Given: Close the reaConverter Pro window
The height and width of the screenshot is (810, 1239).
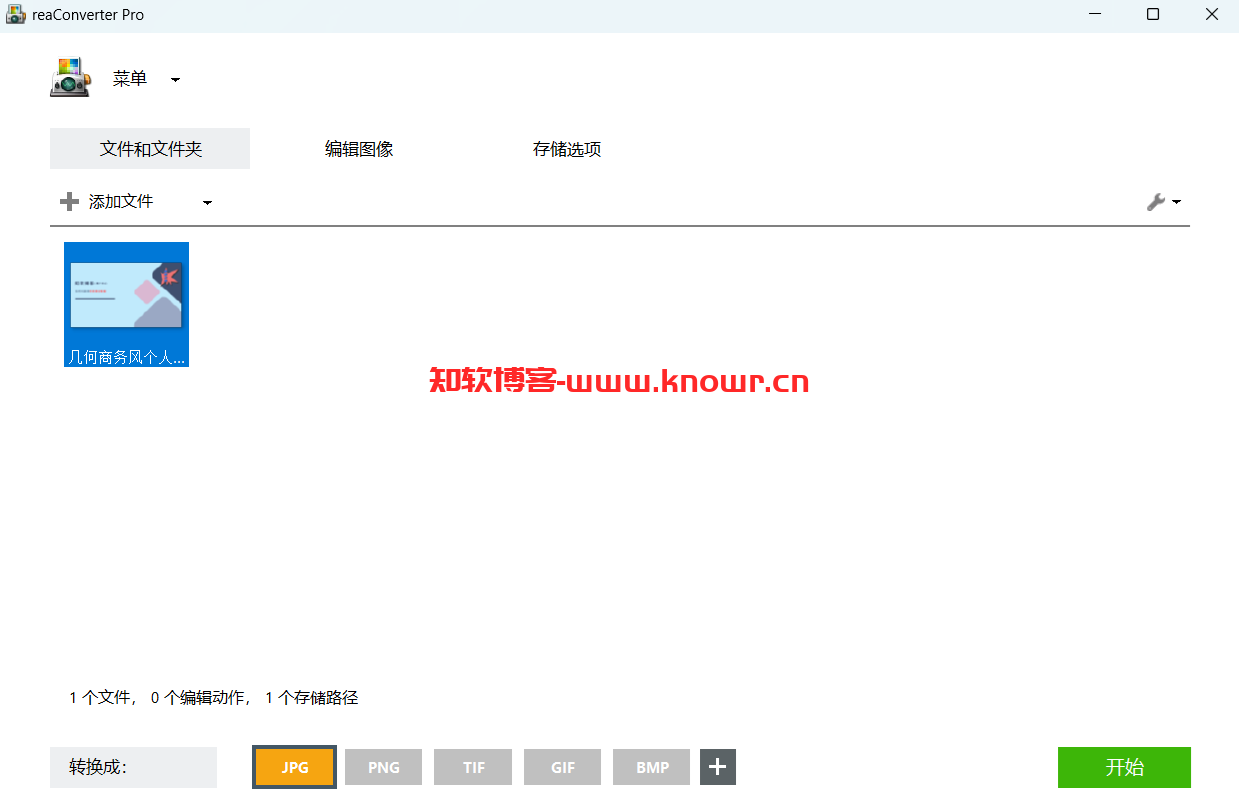Looking at the screenshot, I should point(1211,15).
